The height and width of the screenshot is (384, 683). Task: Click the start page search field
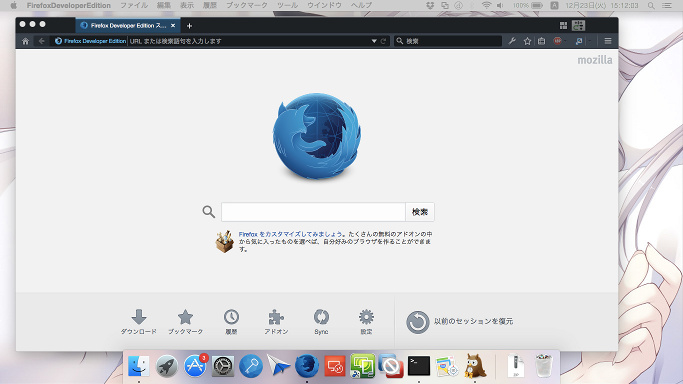313,212
